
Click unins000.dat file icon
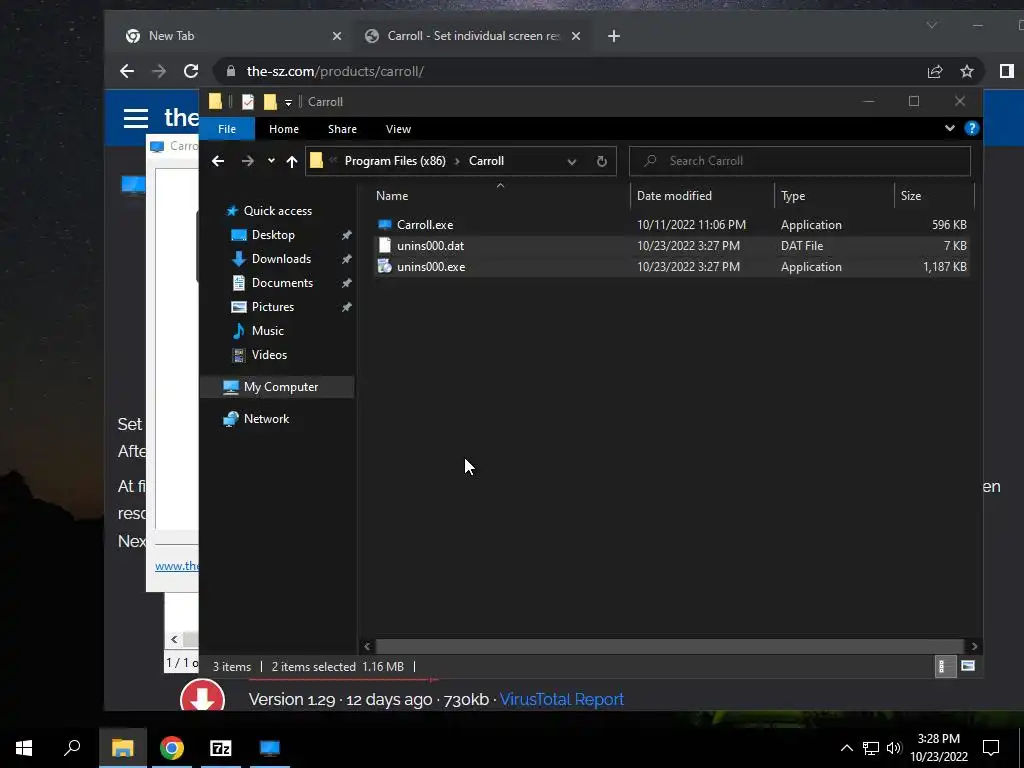tap(385, 246)
